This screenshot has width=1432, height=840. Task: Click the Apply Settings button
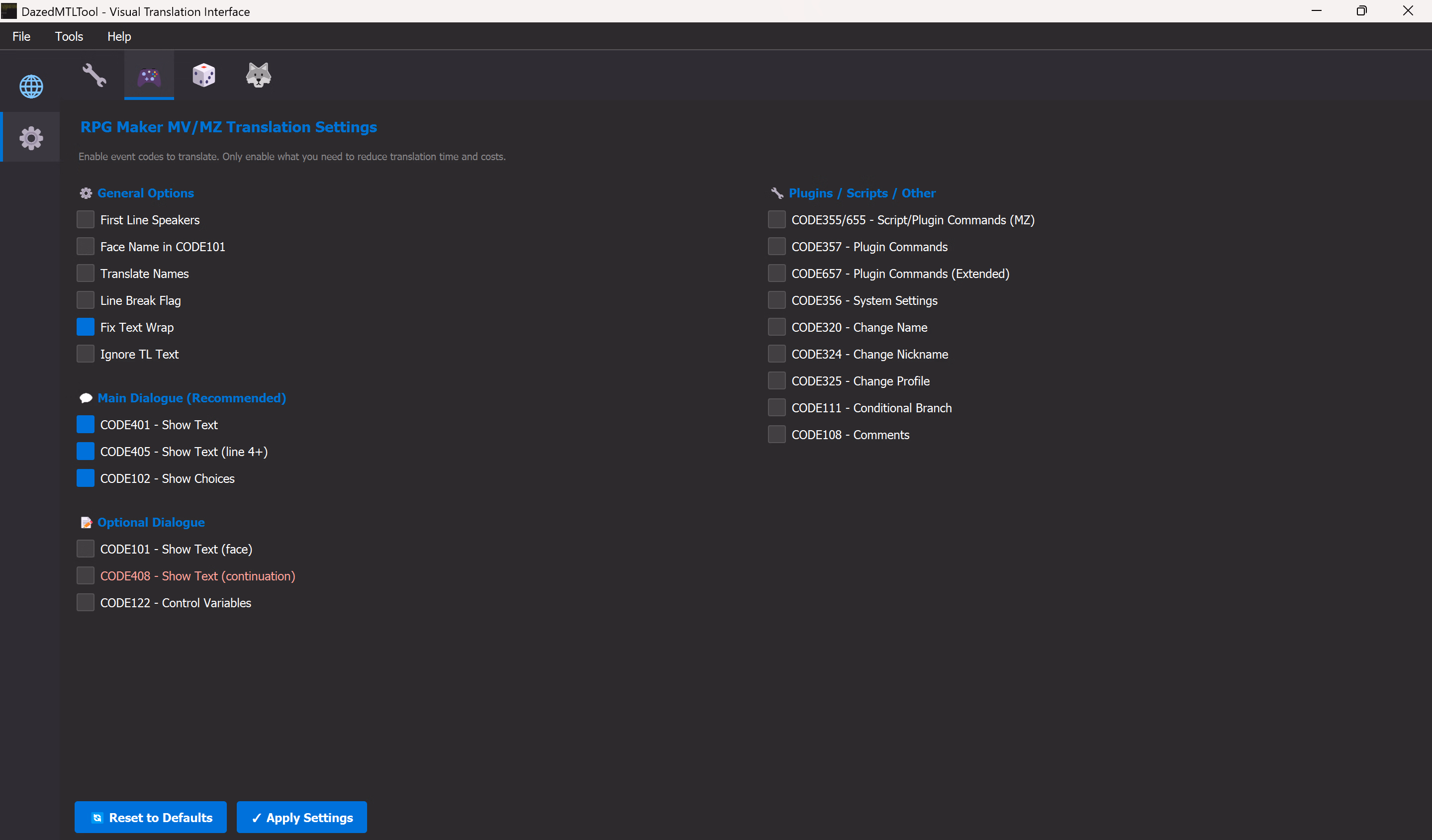pos(302,817)
